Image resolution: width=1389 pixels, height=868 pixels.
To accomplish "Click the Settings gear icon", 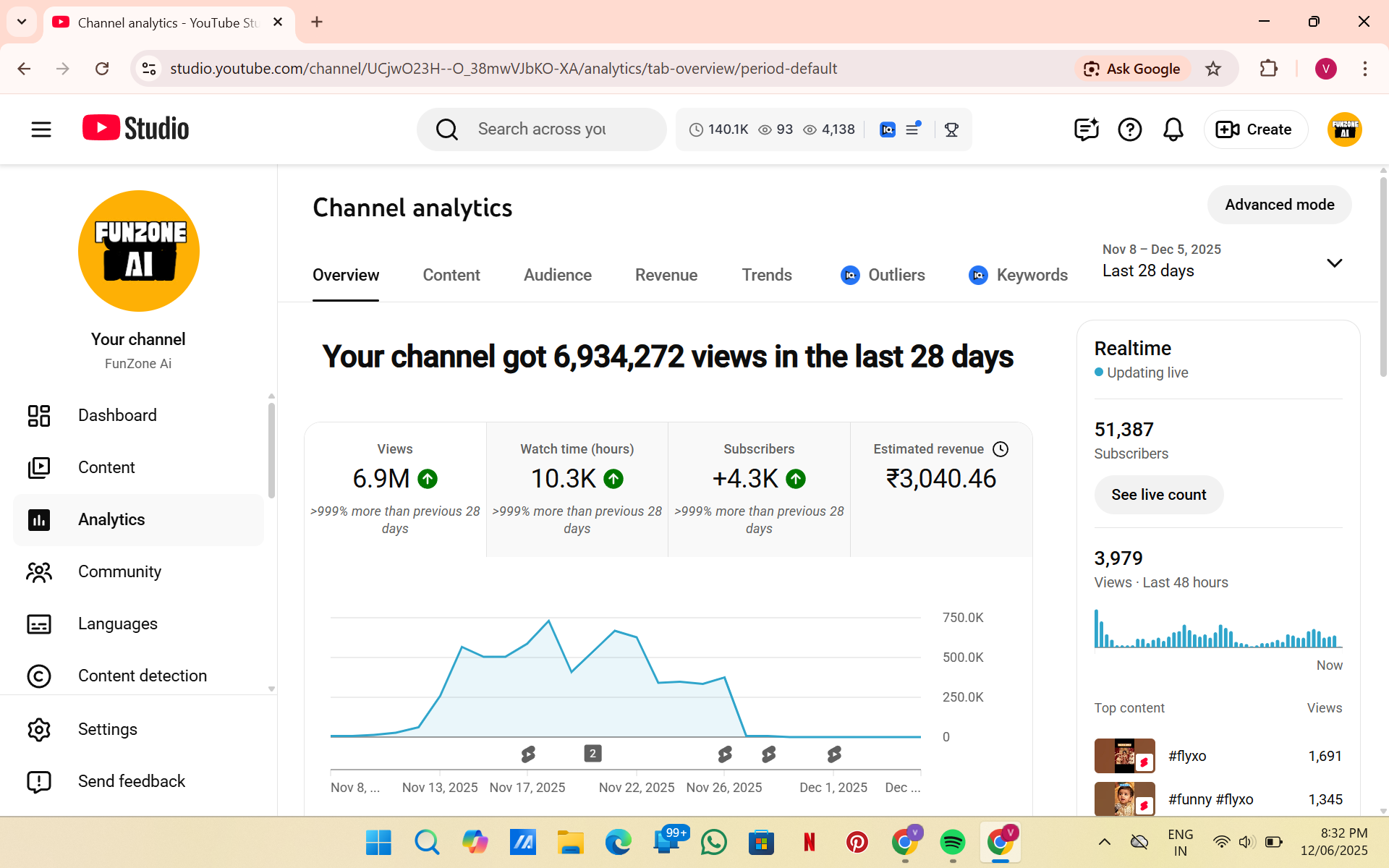I will click(39, 729).
